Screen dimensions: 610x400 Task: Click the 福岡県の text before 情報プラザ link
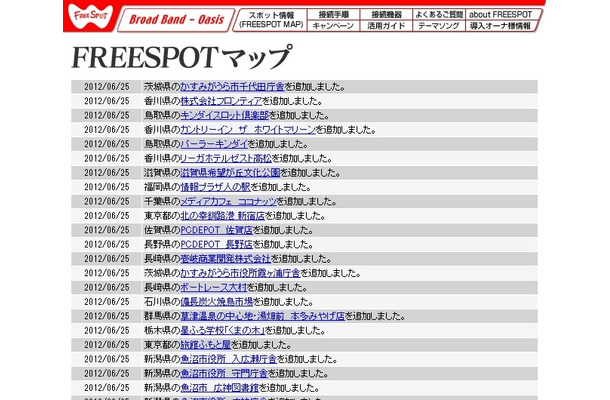click(162, 187)
